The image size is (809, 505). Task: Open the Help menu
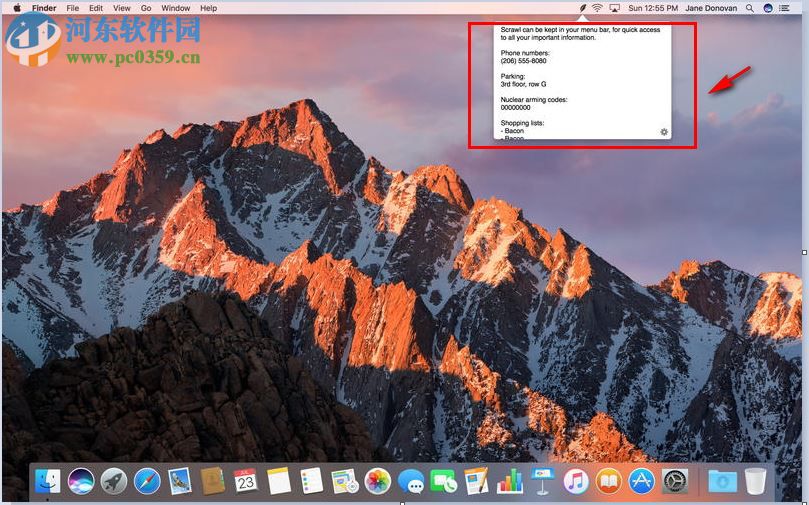[208, 8]
